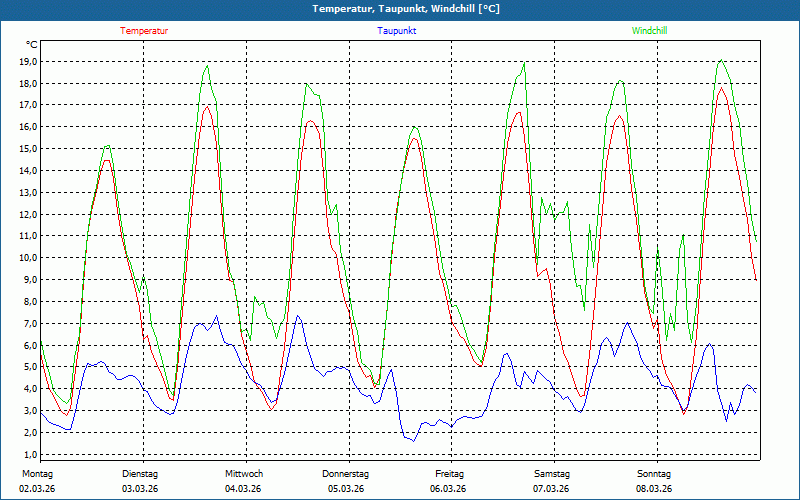Image resolution: width=800 pixels, height=500 pixels.
Task: Select the Donnerstag day label
Action: click(346, 474)
